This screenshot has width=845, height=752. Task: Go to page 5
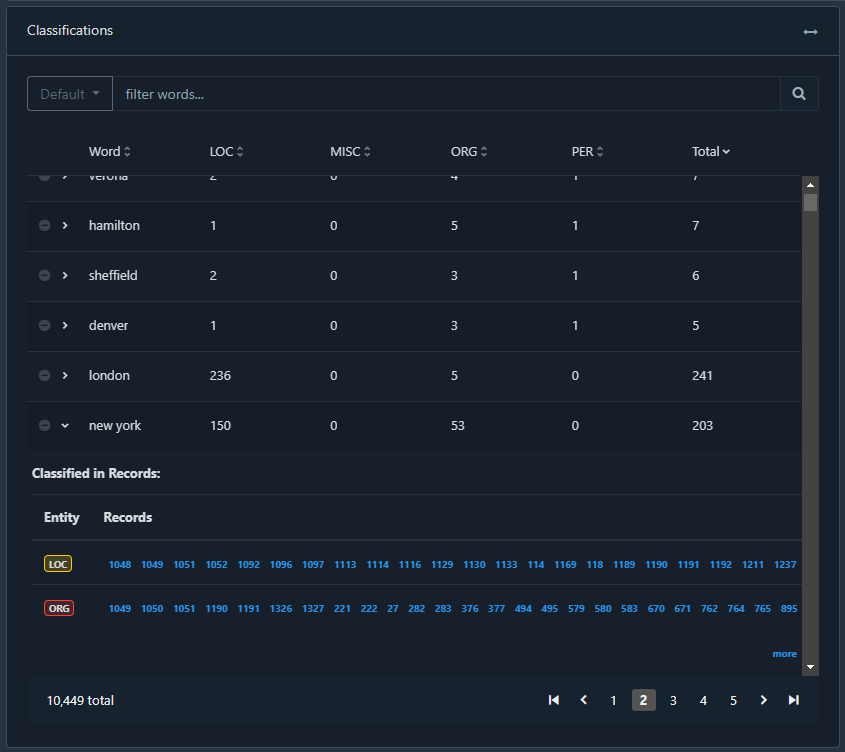point(733,700)
